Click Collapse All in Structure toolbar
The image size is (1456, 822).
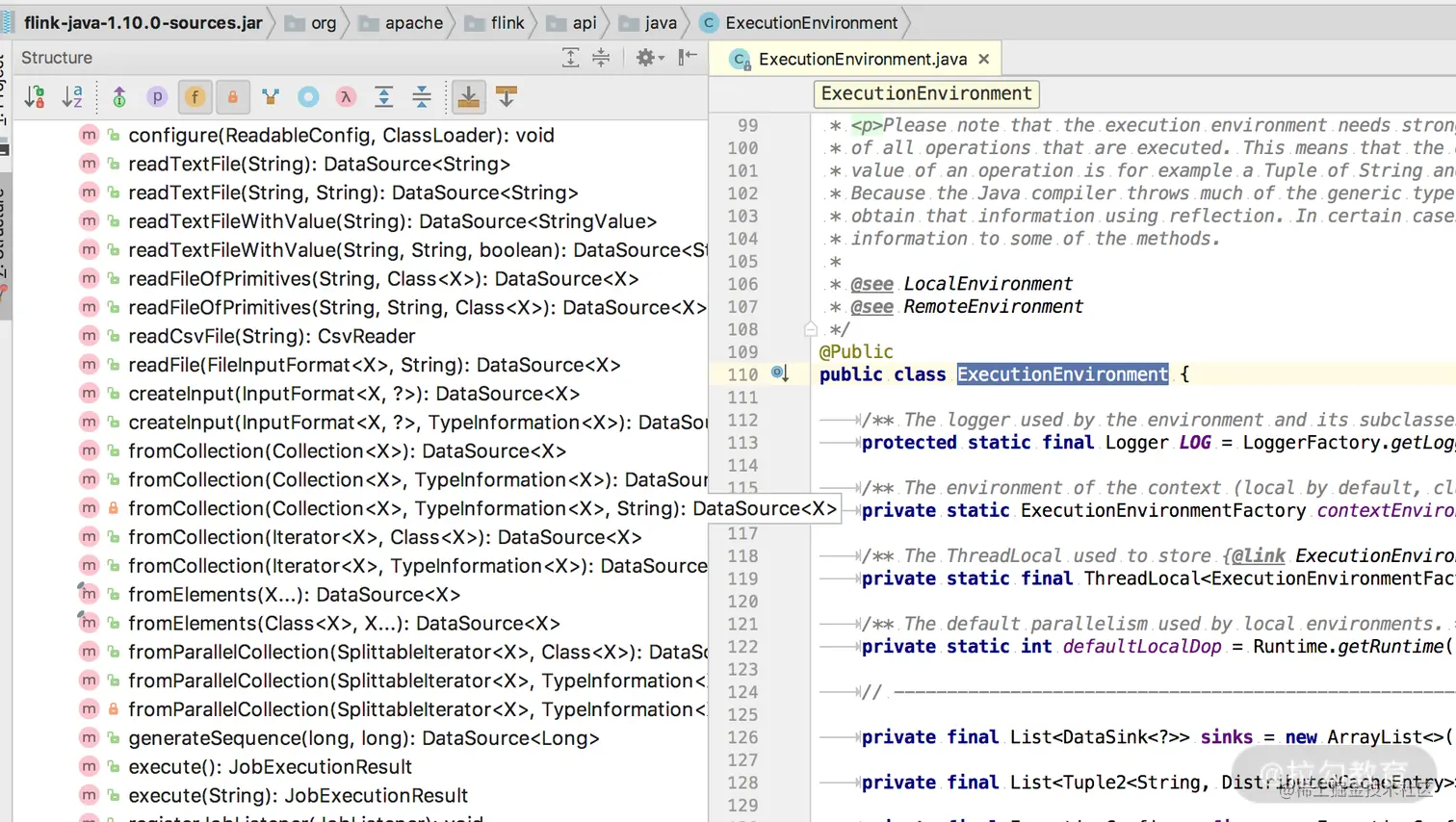pos(422,96)
